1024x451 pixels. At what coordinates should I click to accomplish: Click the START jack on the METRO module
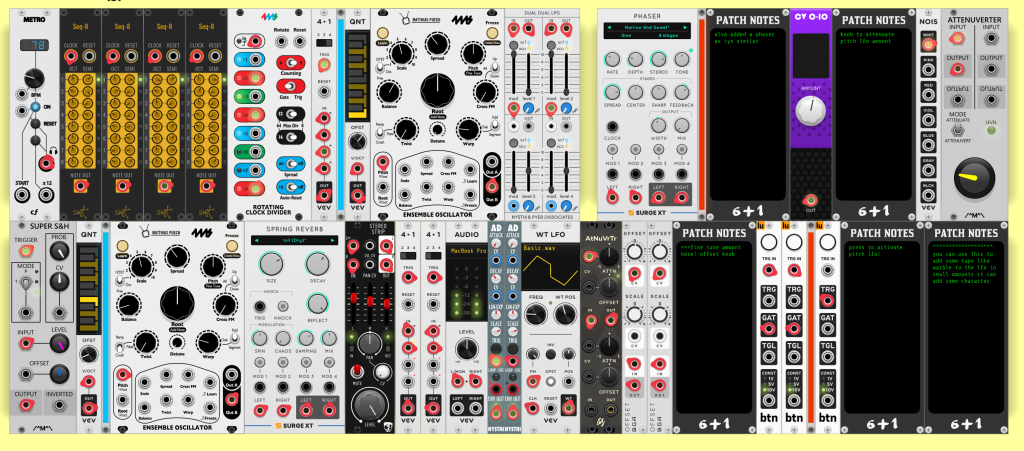point(22,195)
